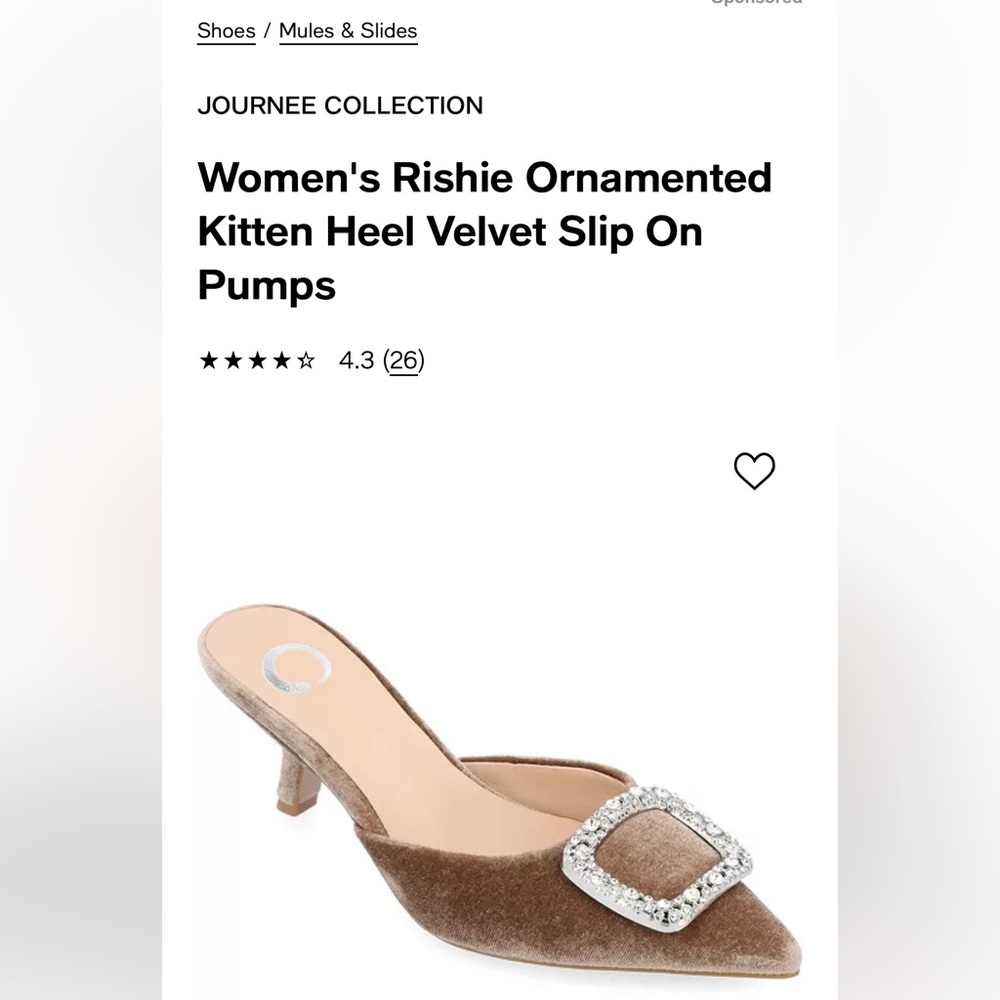
Task: Click the breadcrumb slash separator
Action: [267, 31]
